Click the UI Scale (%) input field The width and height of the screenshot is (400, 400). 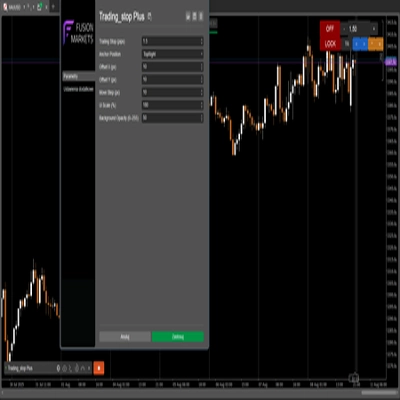pyautogui.click(x=172, y=105)
